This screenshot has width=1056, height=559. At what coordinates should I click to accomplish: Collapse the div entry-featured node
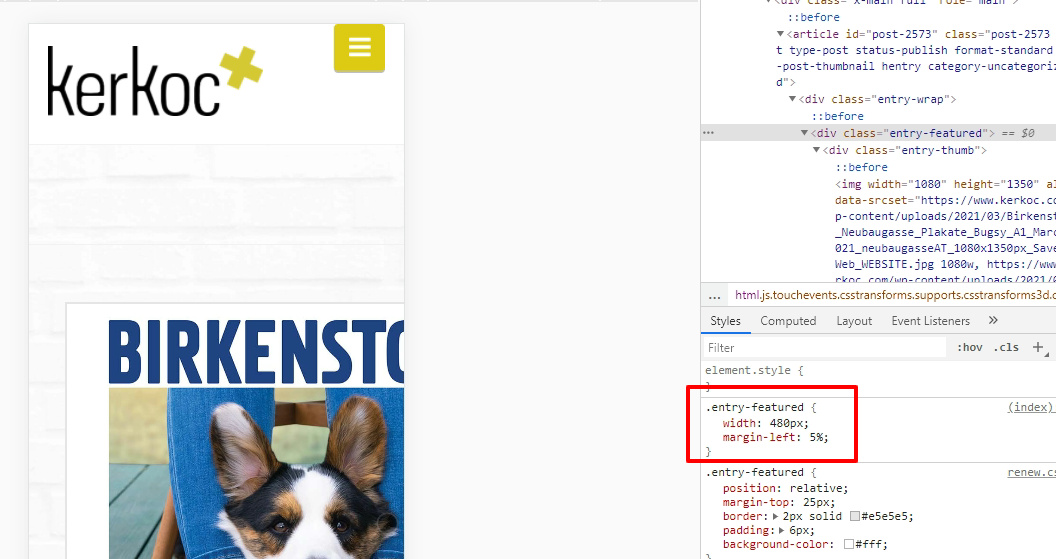click(804, 133)
